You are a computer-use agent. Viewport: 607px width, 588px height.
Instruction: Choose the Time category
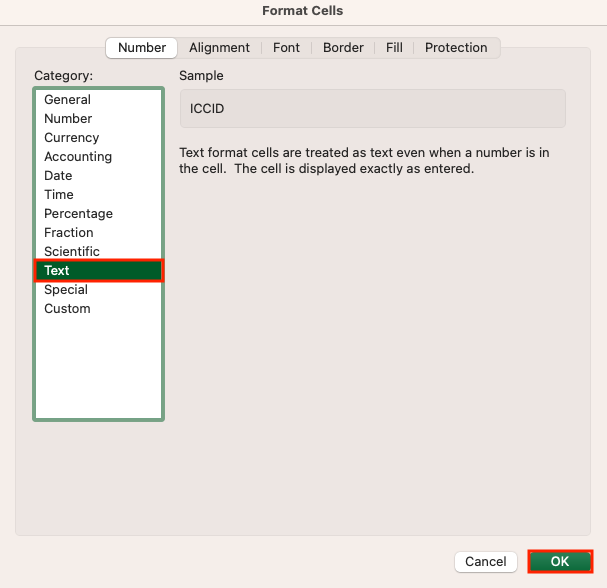[98, 194]
